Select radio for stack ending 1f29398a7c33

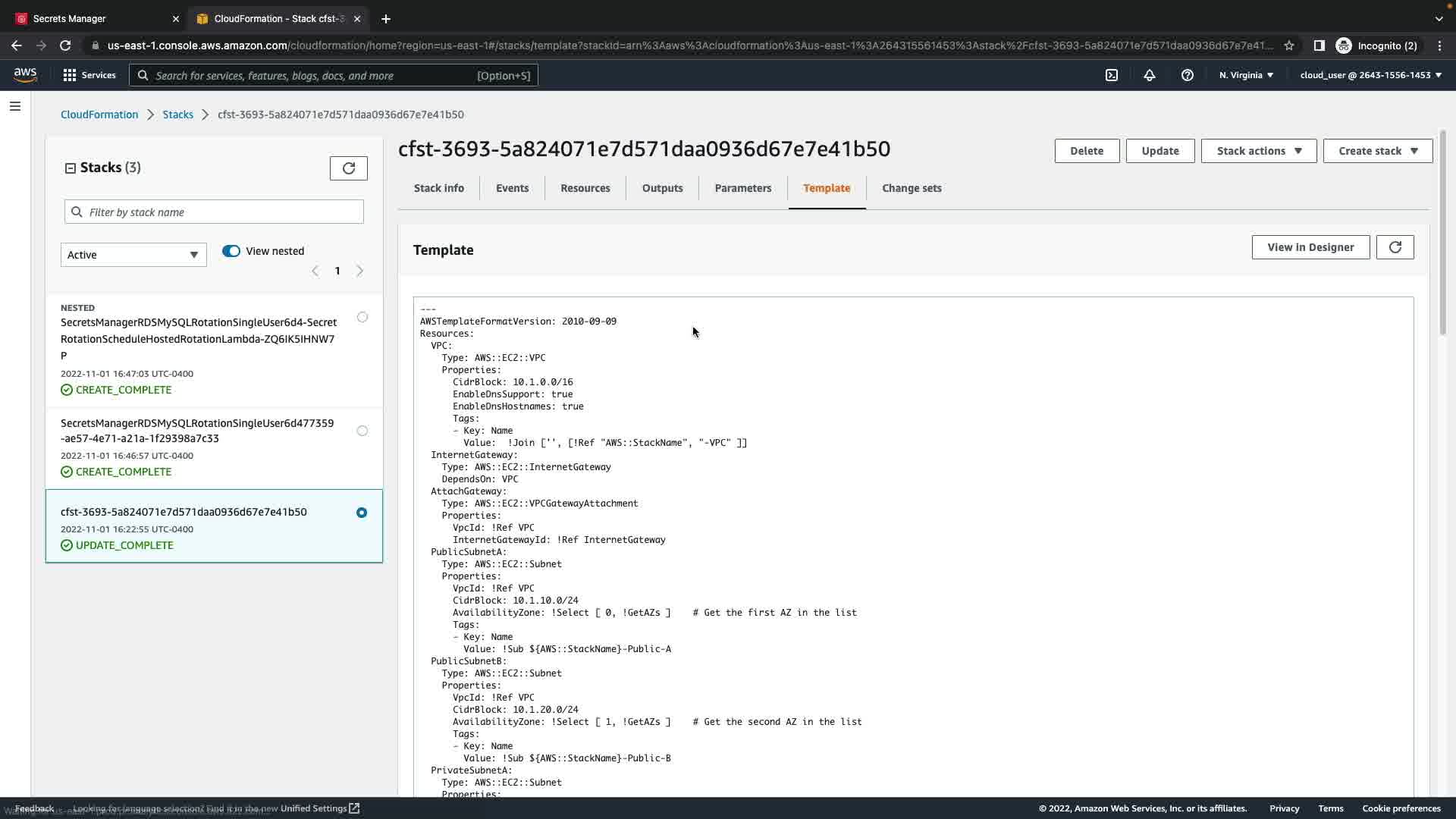click(362, 431)
